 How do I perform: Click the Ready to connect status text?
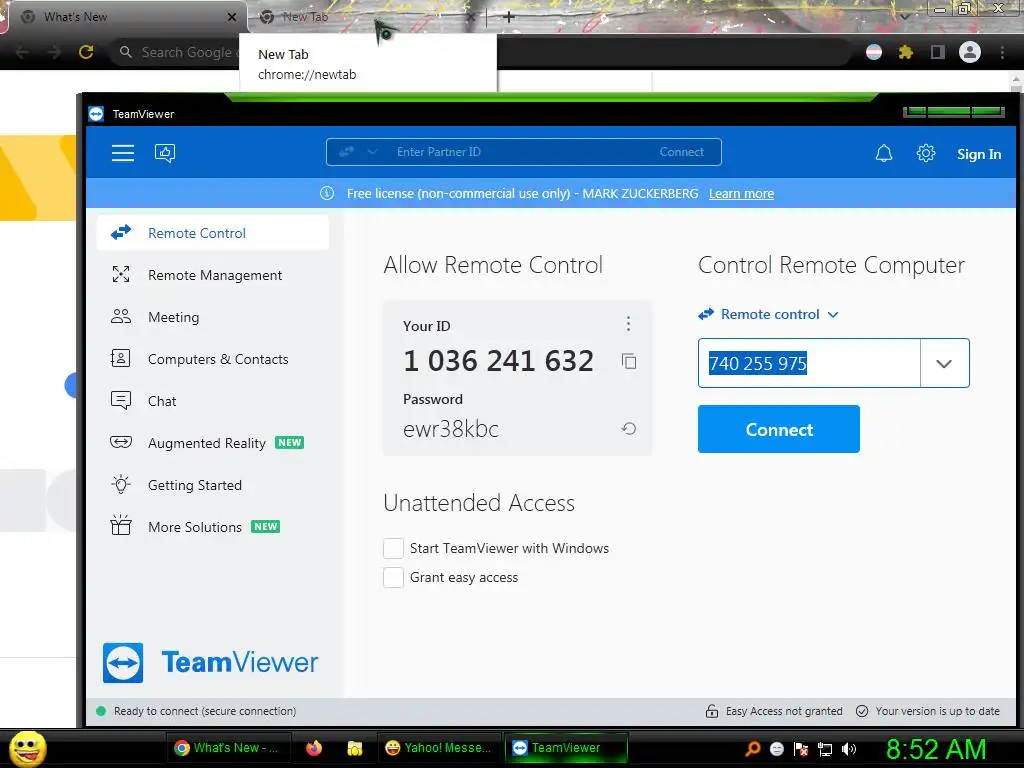(204, 711)
